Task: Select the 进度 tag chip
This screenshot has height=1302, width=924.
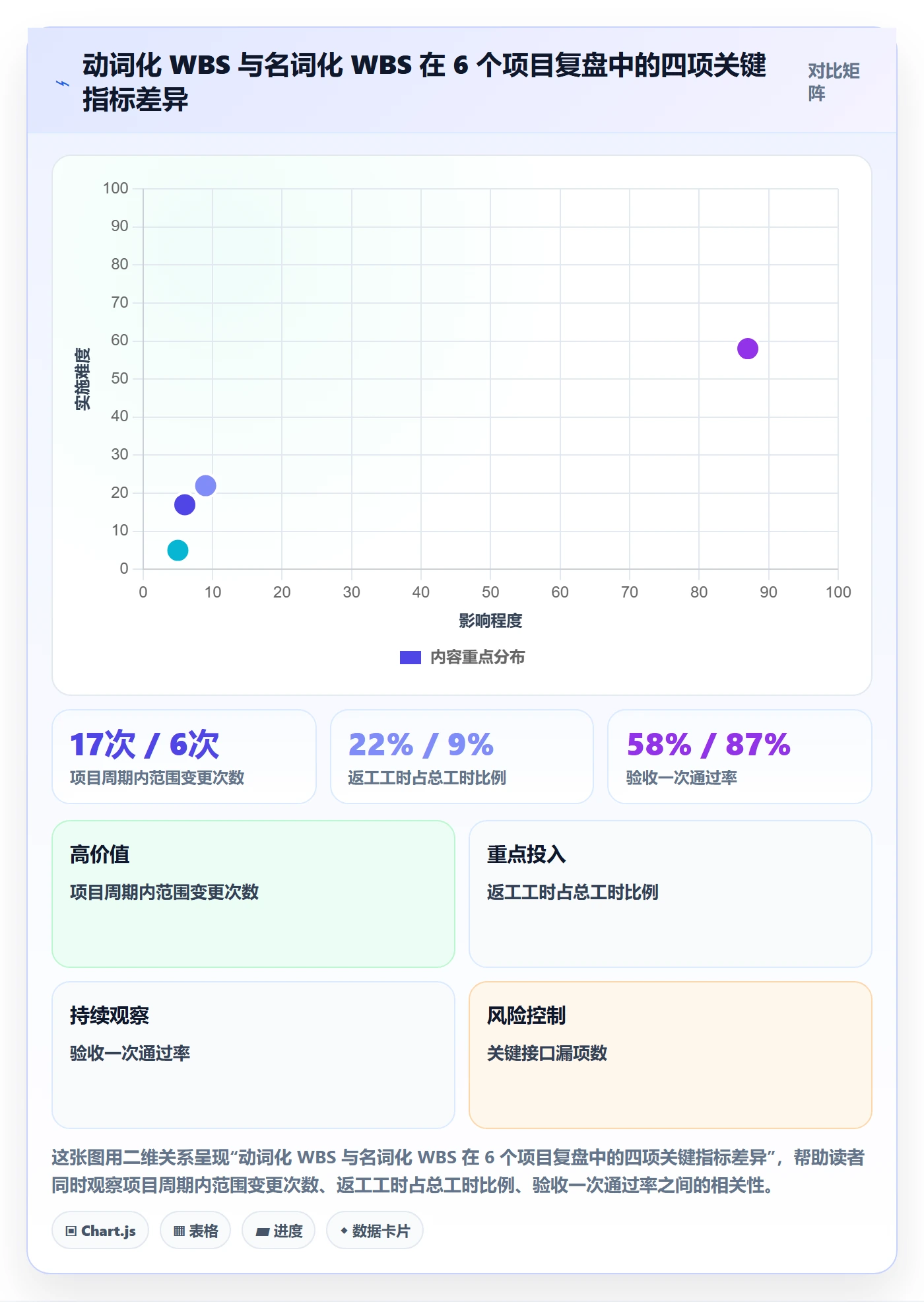Action: click(279, 1230)
